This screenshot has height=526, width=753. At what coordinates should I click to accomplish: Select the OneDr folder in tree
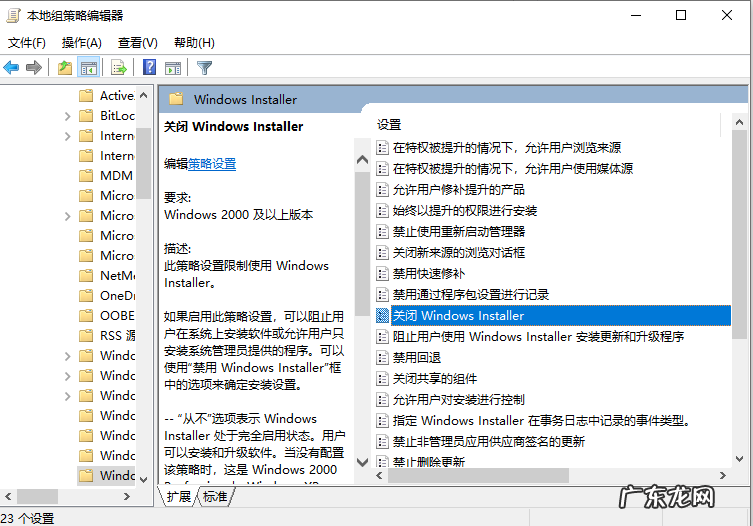[117, 295]
